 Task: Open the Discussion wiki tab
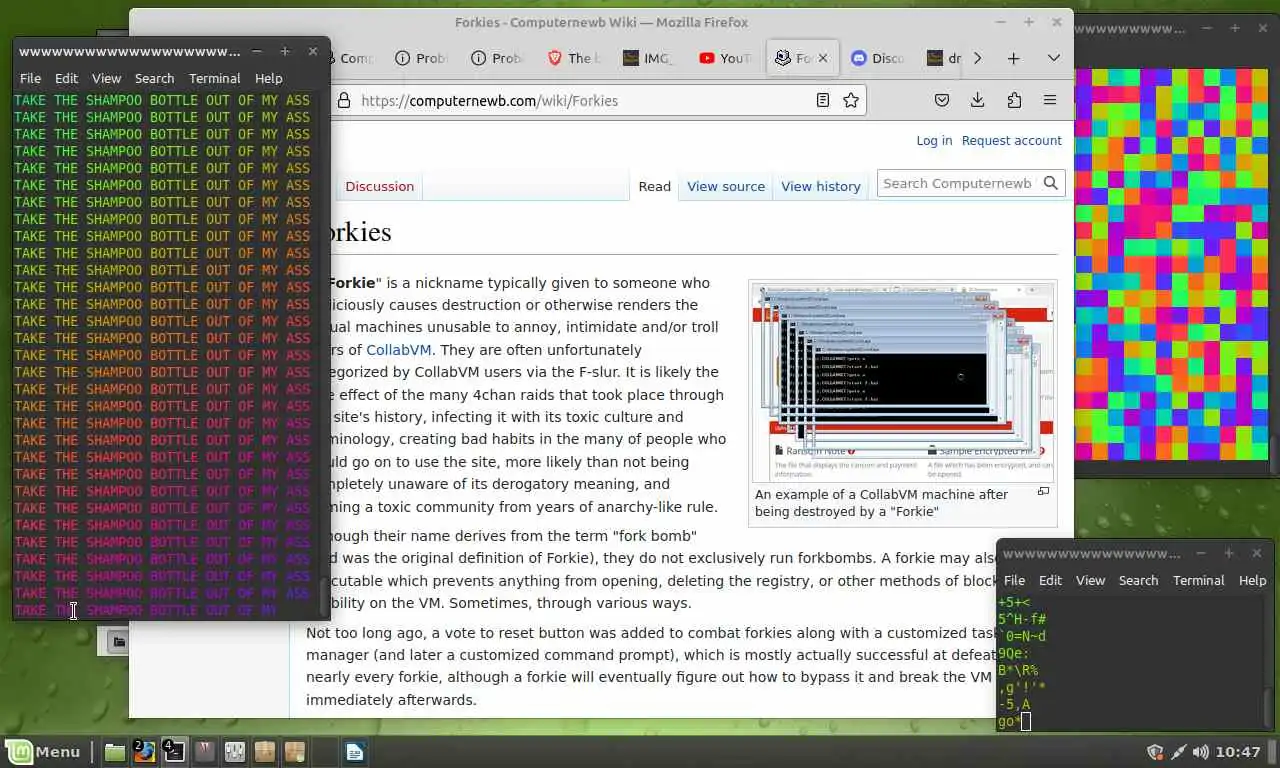pyautogui.click(x=379, y=186)
